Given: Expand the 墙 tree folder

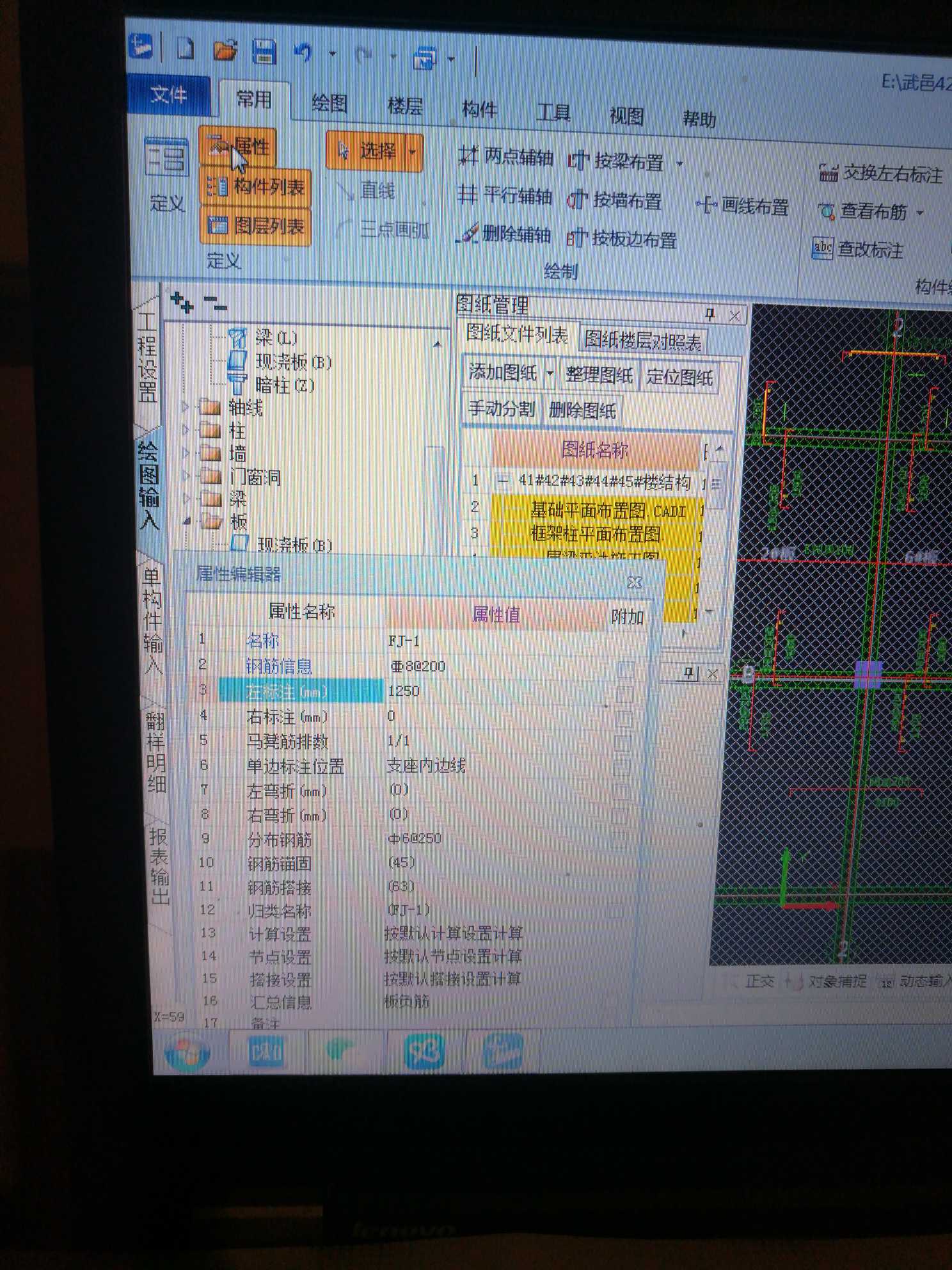Looking at the screenshot, I should pyautogui.click(x=186, y=453).
